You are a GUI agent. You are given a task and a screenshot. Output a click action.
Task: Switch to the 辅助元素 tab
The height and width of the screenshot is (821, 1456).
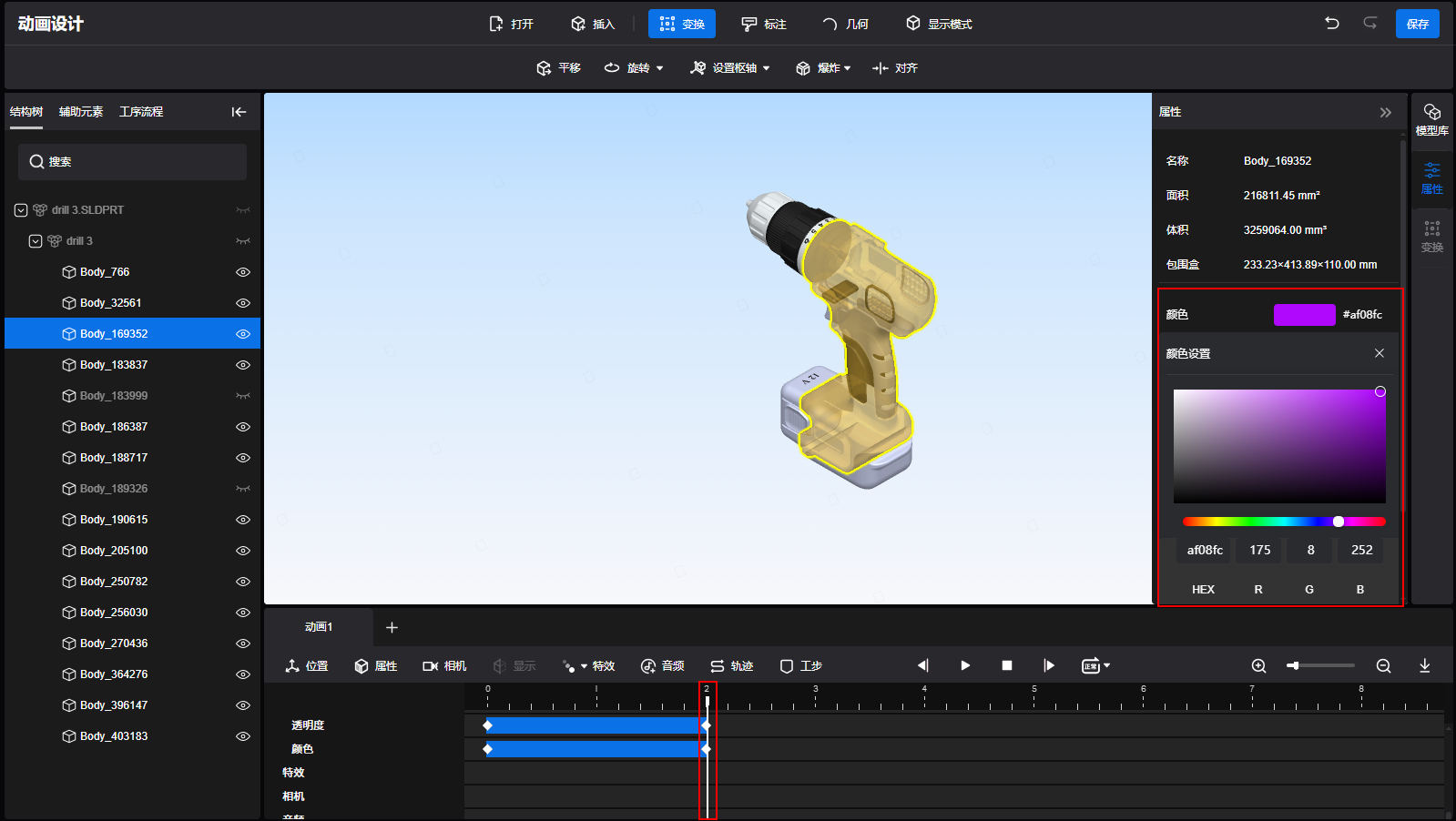coord(81,112)
